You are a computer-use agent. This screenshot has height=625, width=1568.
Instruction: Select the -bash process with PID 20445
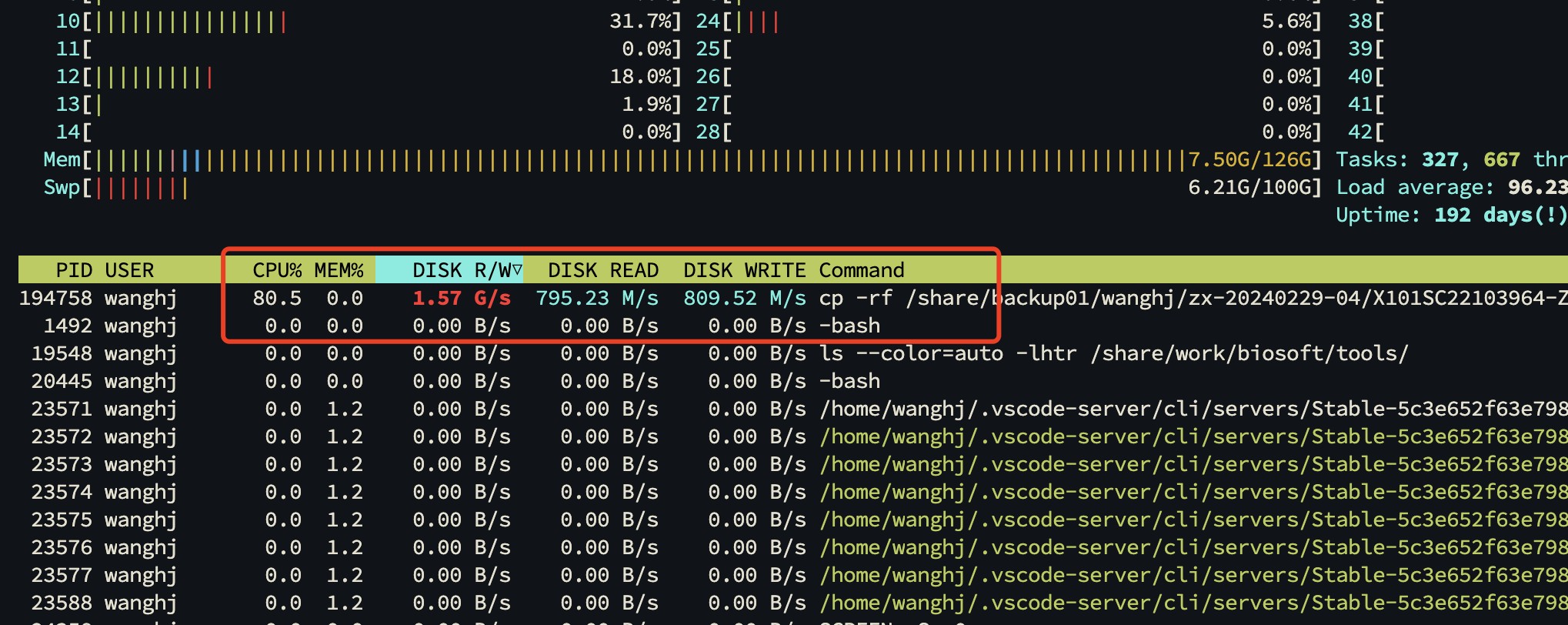coord(793,381)
